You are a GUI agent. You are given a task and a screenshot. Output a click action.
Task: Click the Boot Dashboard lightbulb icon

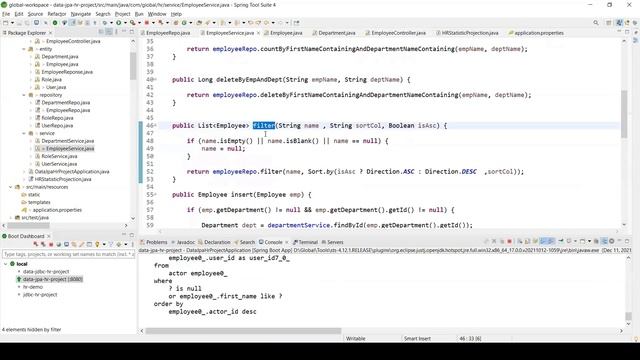[97, 244]
